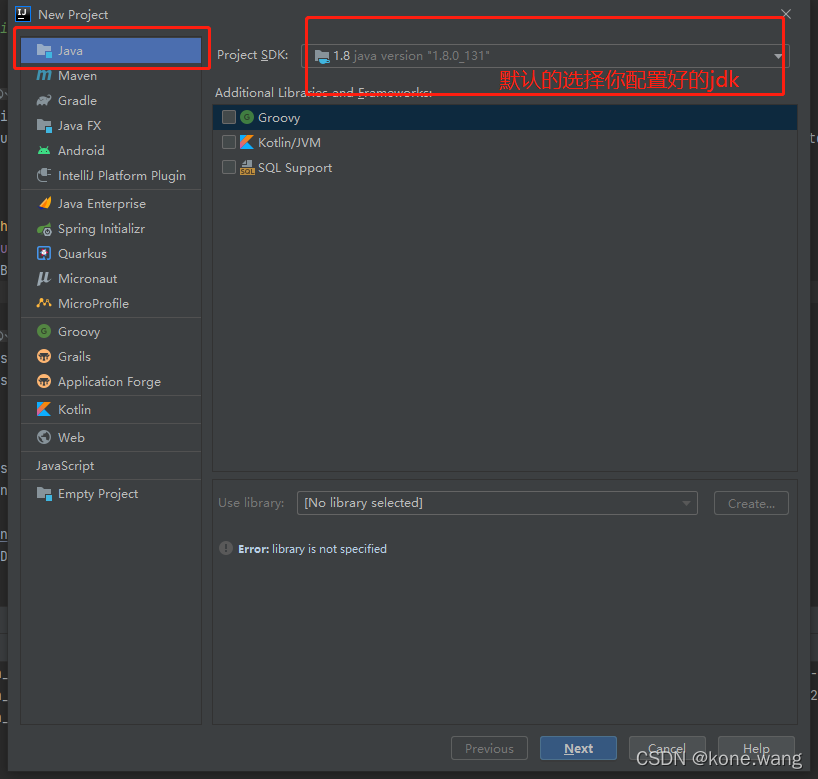
Task: Click the error exclamation icon
Action: point(226,548)
